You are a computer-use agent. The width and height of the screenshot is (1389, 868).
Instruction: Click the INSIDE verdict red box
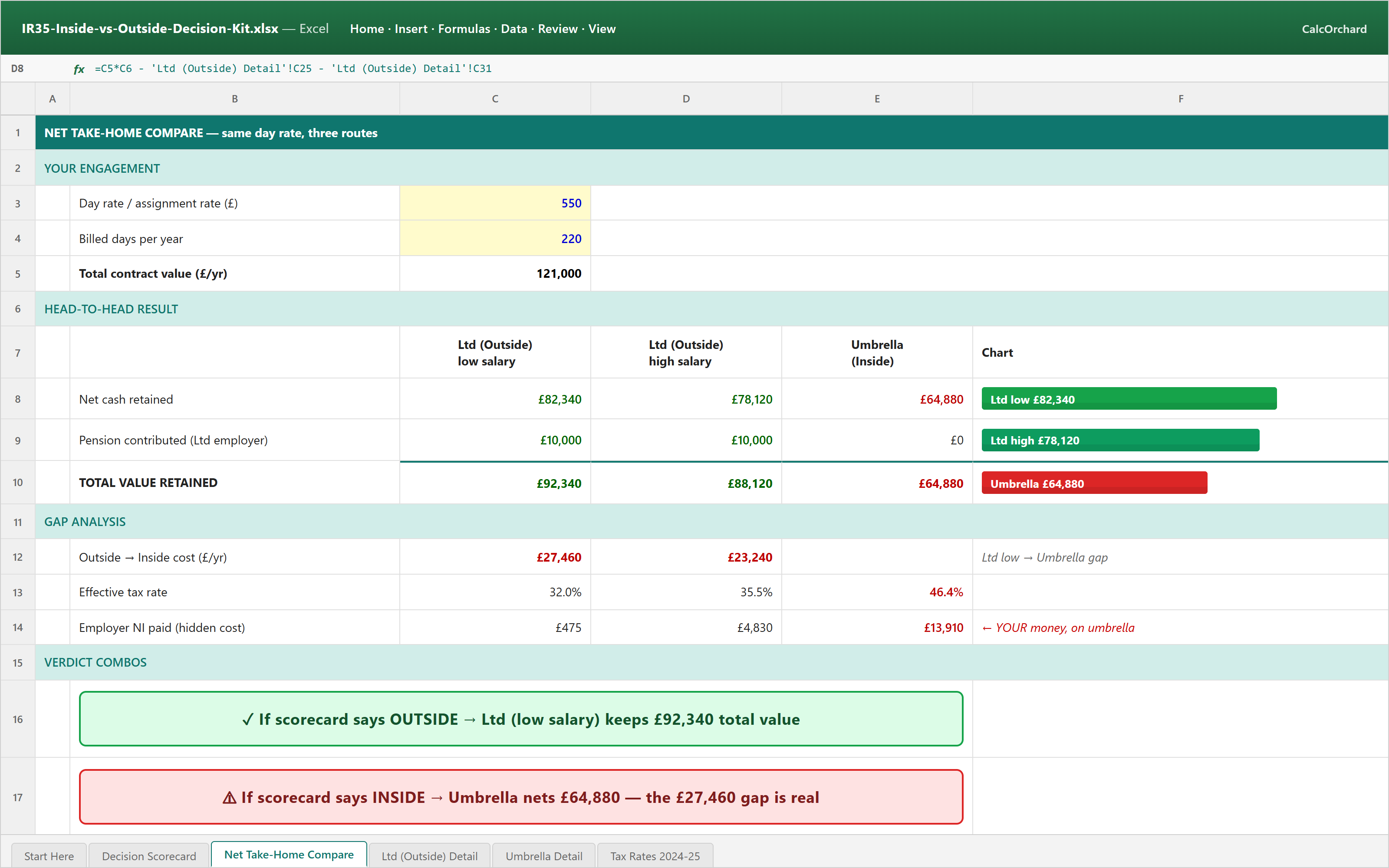(x=520, y=797)
